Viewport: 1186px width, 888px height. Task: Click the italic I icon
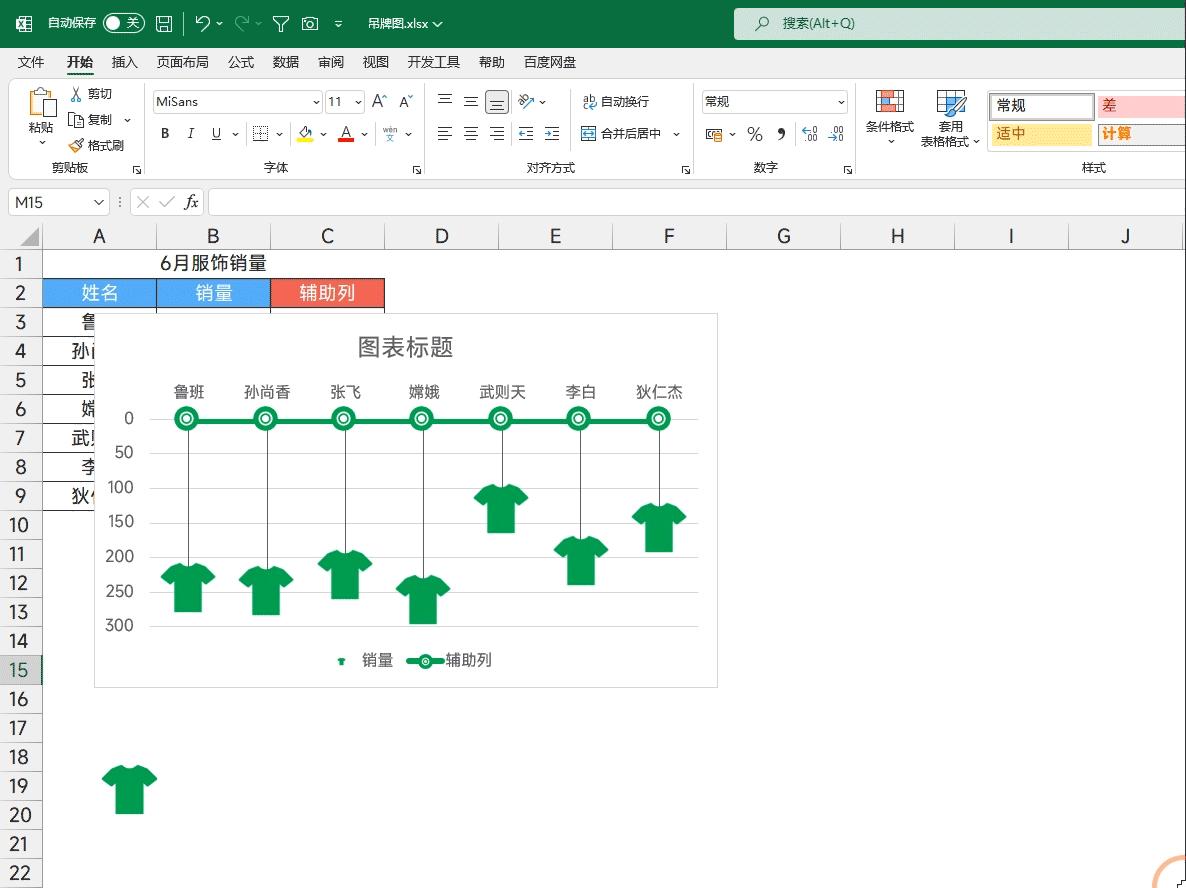189,133
